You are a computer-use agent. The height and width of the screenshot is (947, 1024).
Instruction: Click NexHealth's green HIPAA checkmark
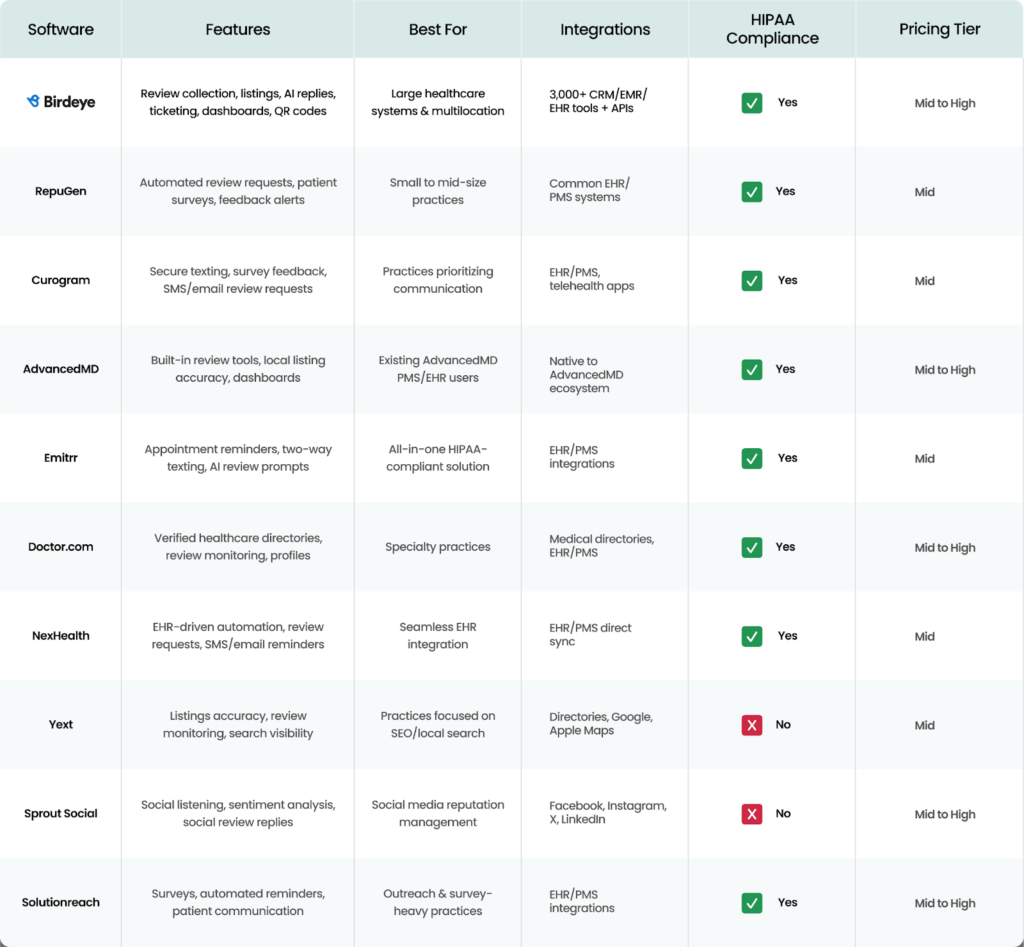point(752,636)
